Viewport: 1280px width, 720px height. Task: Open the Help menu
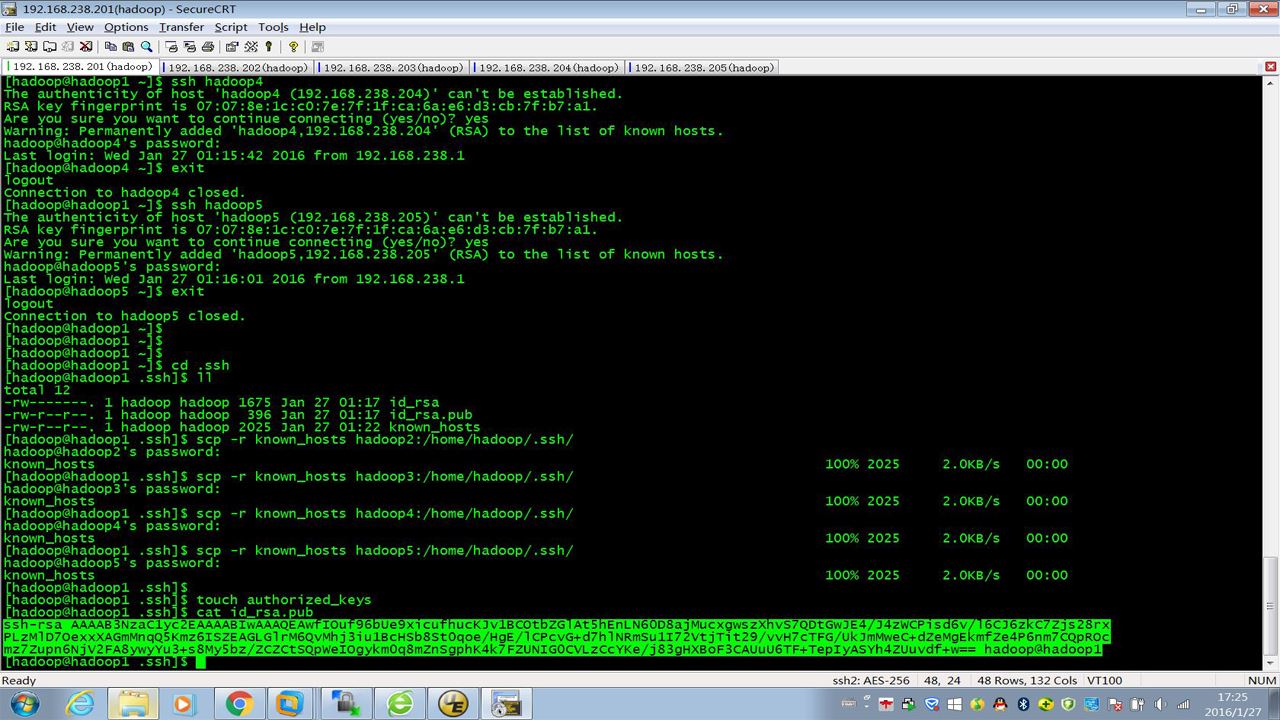(x=312, y=27)
